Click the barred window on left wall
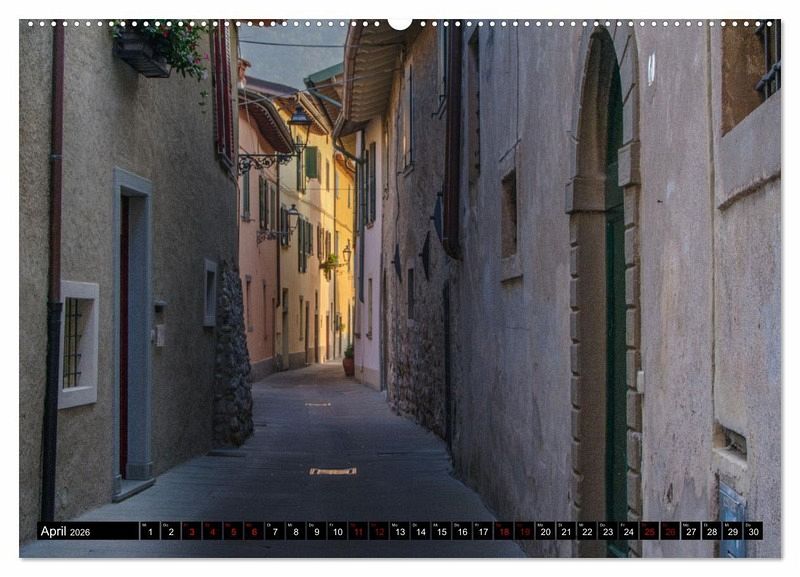The height and width of the screenshot is (577, 800). point(75,343)
